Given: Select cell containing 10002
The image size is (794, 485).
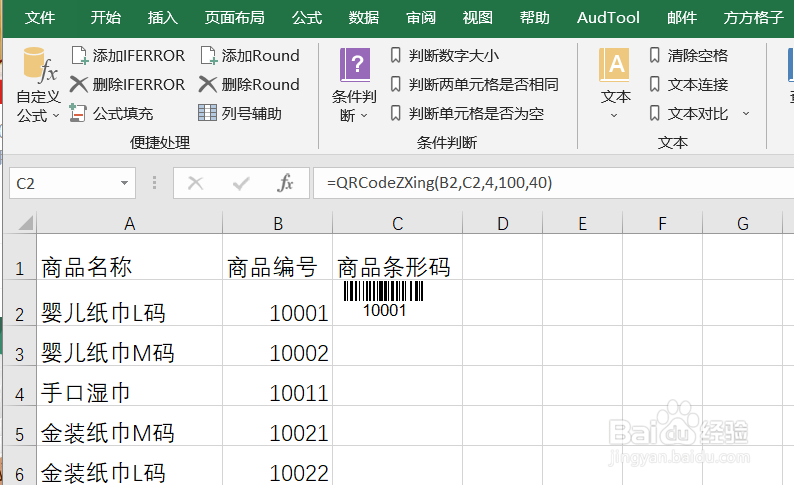Looking at the screenshot, I should (277, 346).
